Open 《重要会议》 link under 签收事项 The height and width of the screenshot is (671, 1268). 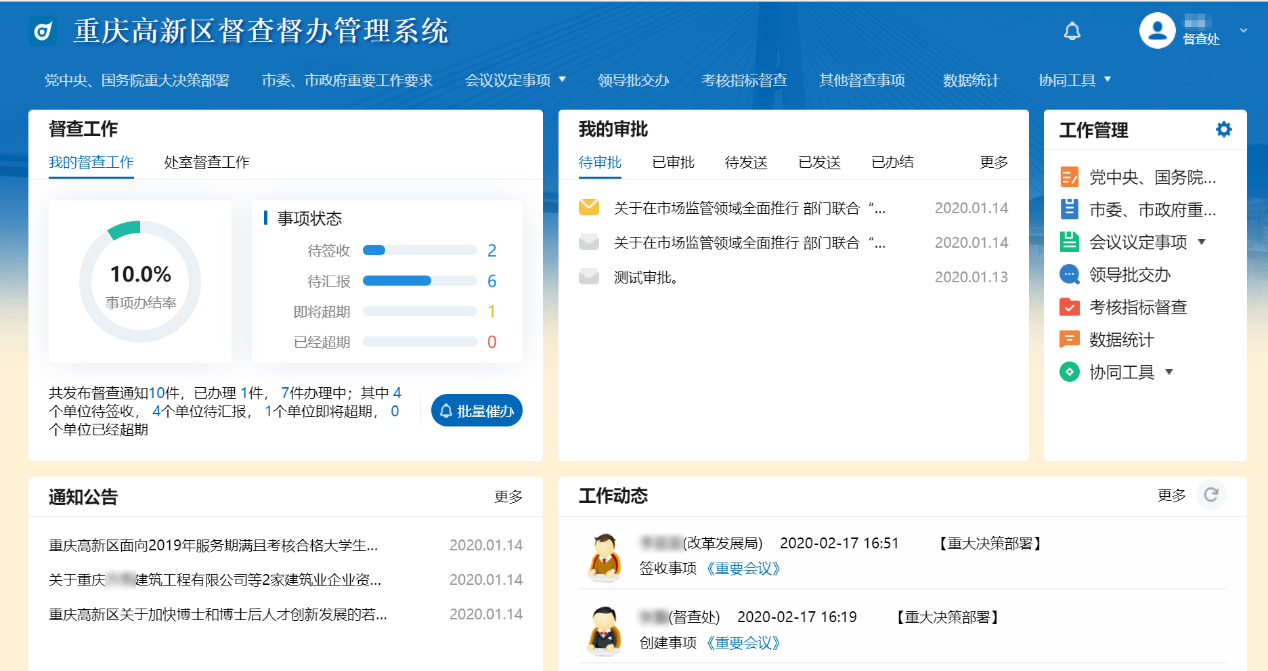(741, 568)
